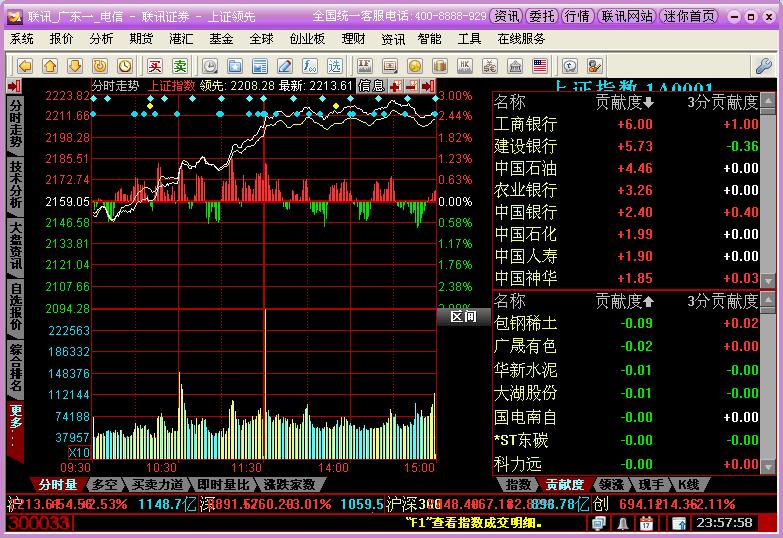
Task: Click the blue starred window icon
Action: coord(235,66)
